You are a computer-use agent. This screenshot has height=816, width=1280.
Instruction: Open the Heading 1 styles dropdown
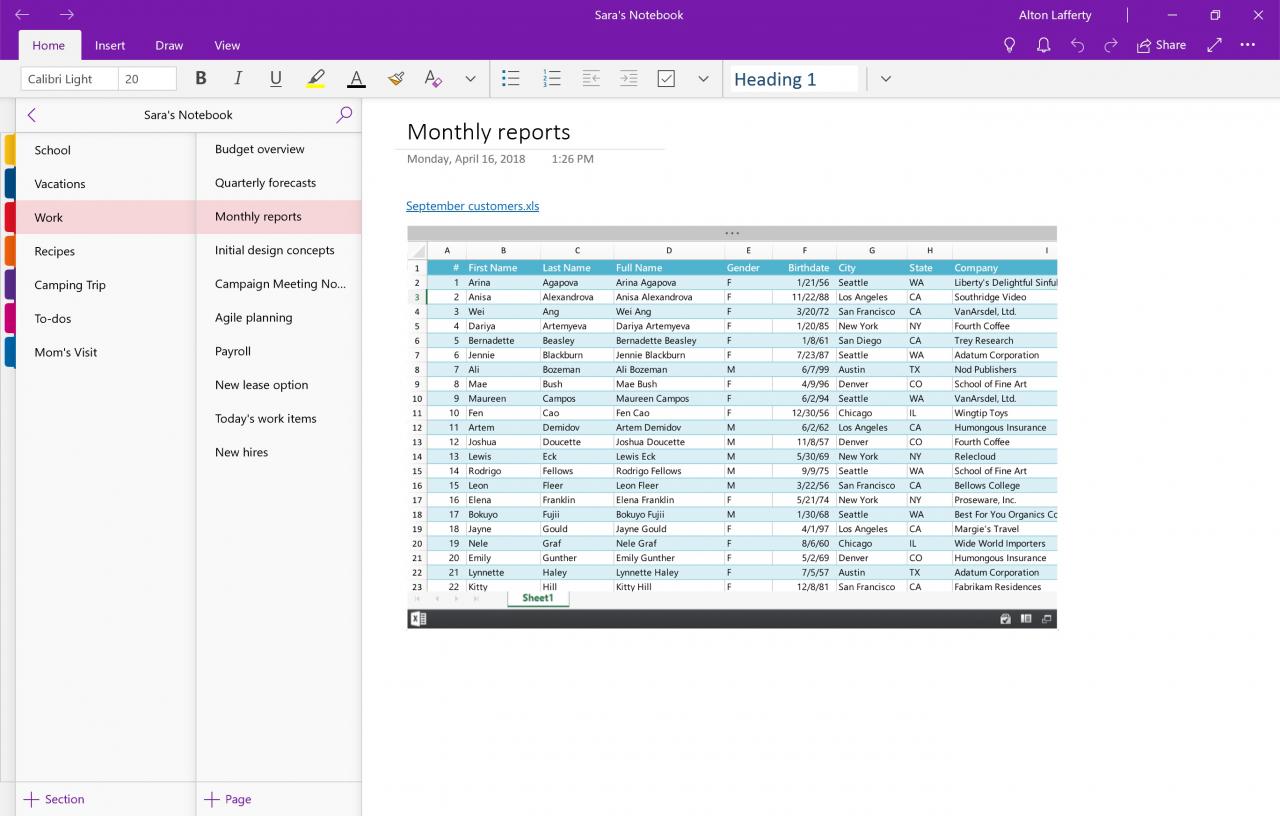(x=885, y=78)
